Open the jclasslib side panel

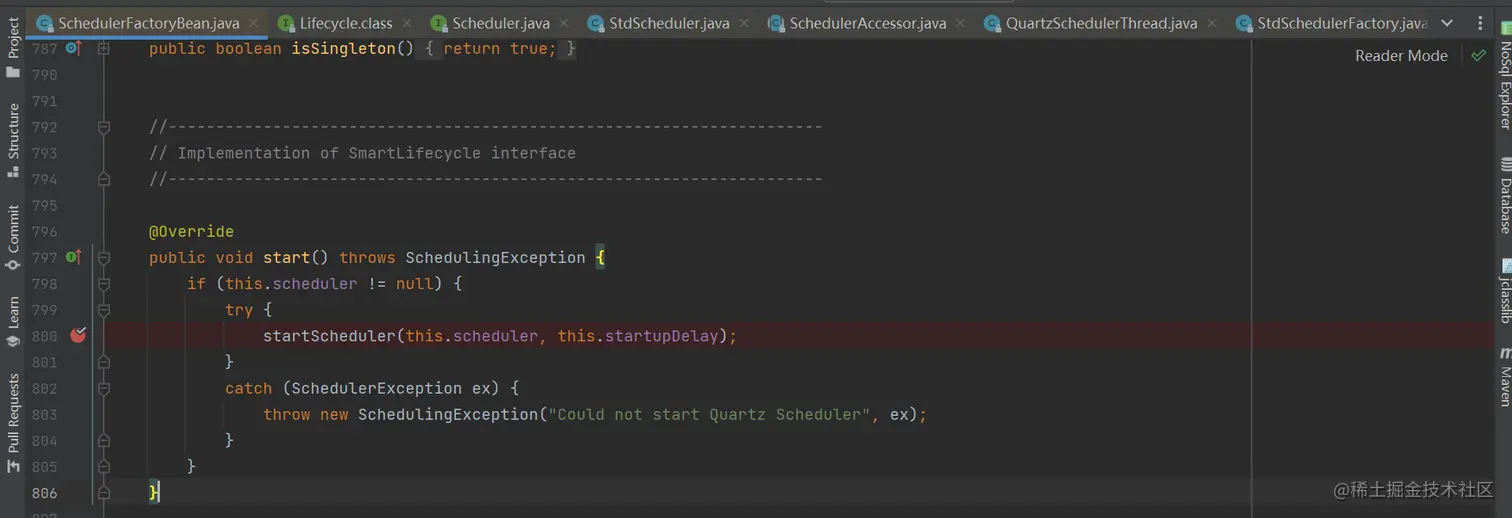(1504, 291)
